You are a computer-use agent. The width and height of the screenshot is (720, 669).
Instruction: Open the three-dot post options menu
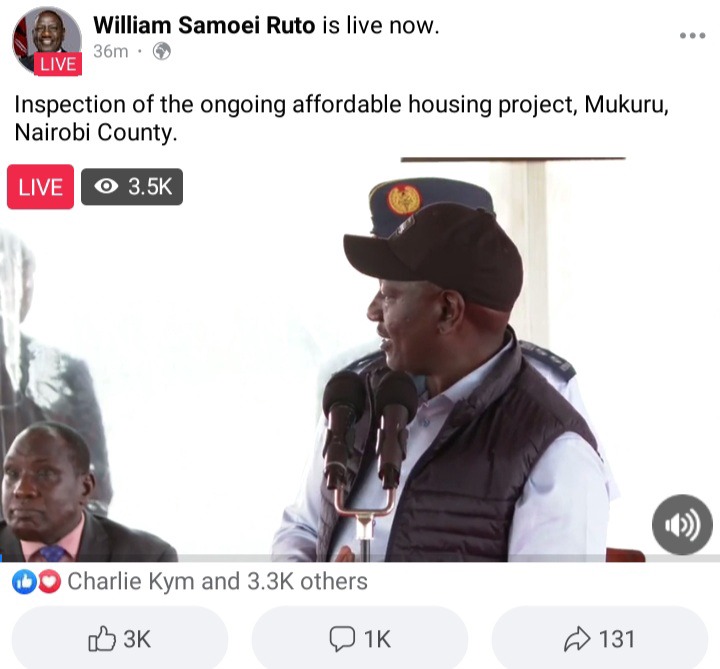point(692,35)
